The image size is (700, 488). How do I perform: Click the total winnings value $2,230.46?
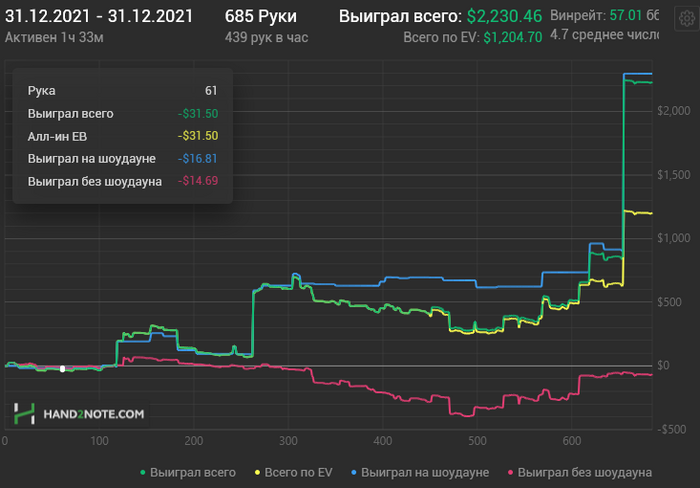pyautogui.click(x=504, y=17)
